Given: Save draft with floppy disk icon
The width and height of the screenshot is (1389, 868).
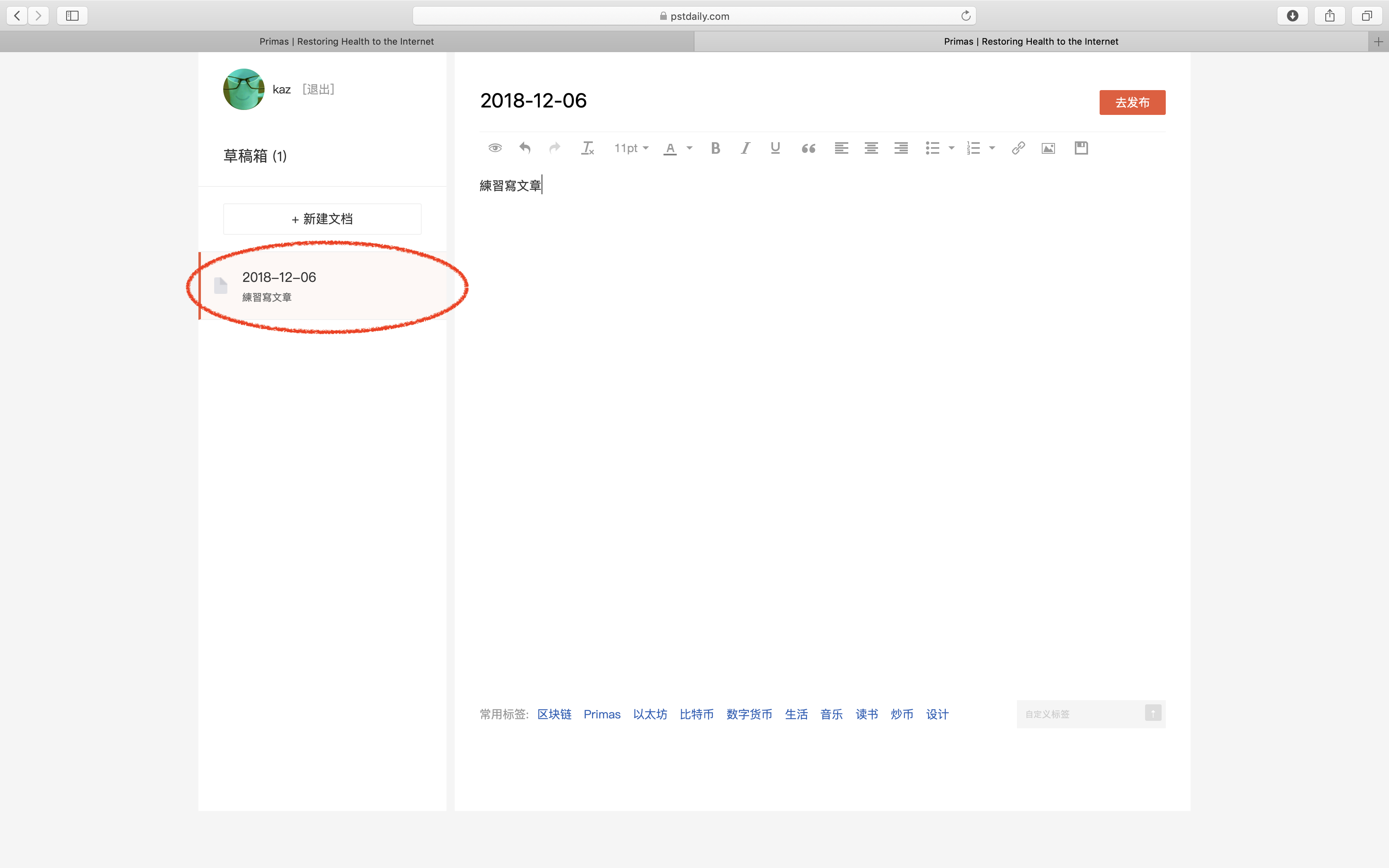Looking at the screenshot, I should [x=1081, y=148].
